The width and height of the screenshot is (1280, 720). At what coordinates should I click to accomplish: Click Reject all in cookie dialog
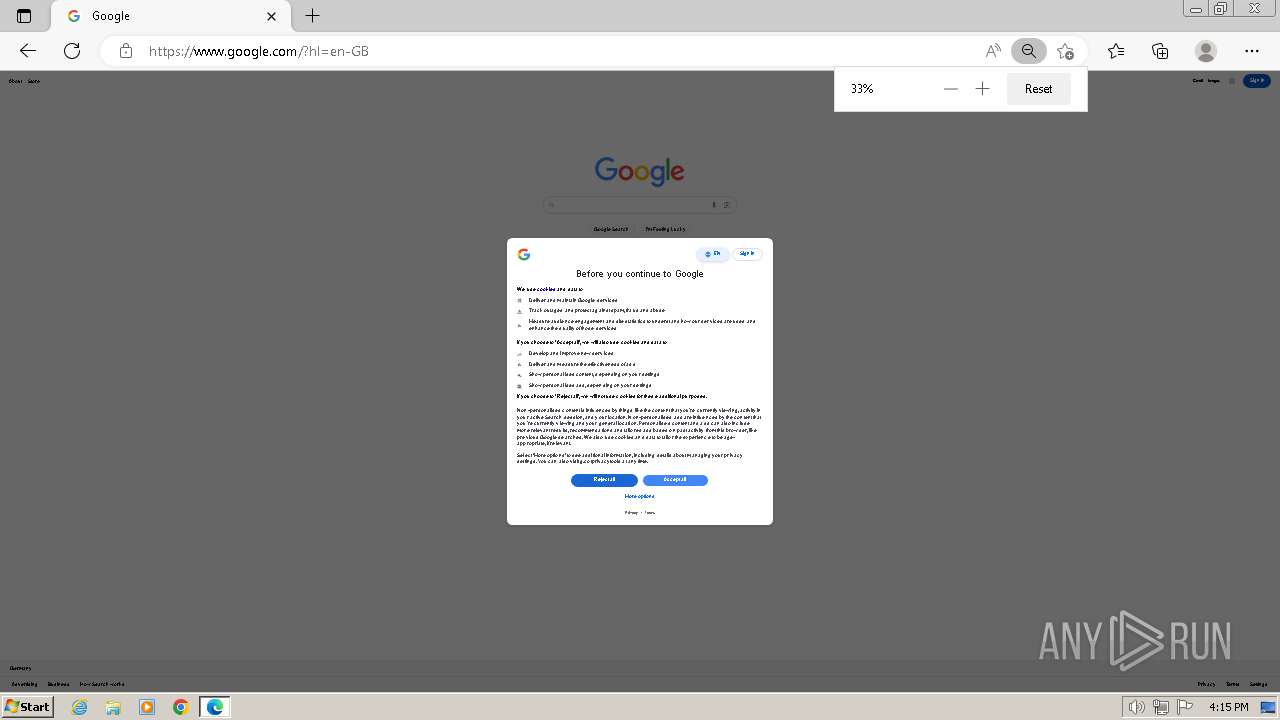[604, 480]
